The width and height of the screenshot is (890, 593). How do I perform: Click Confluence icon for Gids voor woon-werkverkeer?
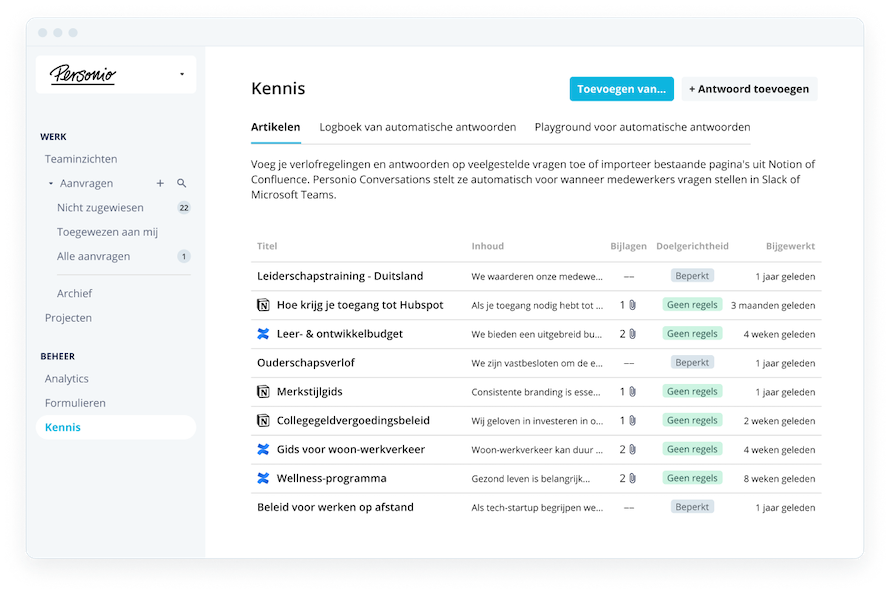[263, 450]
